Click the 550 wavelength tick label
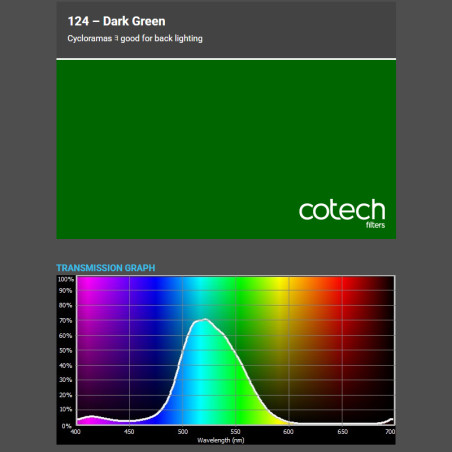Viewport: 452px width, 452px height. (x=235, y=432)
